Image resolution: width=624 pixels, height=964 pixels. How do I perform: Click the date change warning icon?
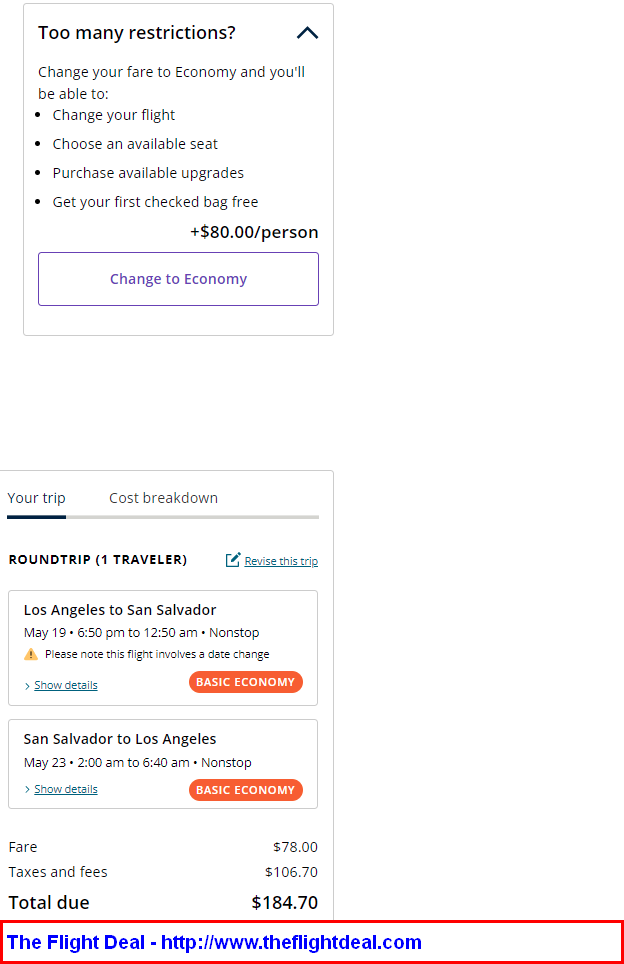[x=31, y=654]
